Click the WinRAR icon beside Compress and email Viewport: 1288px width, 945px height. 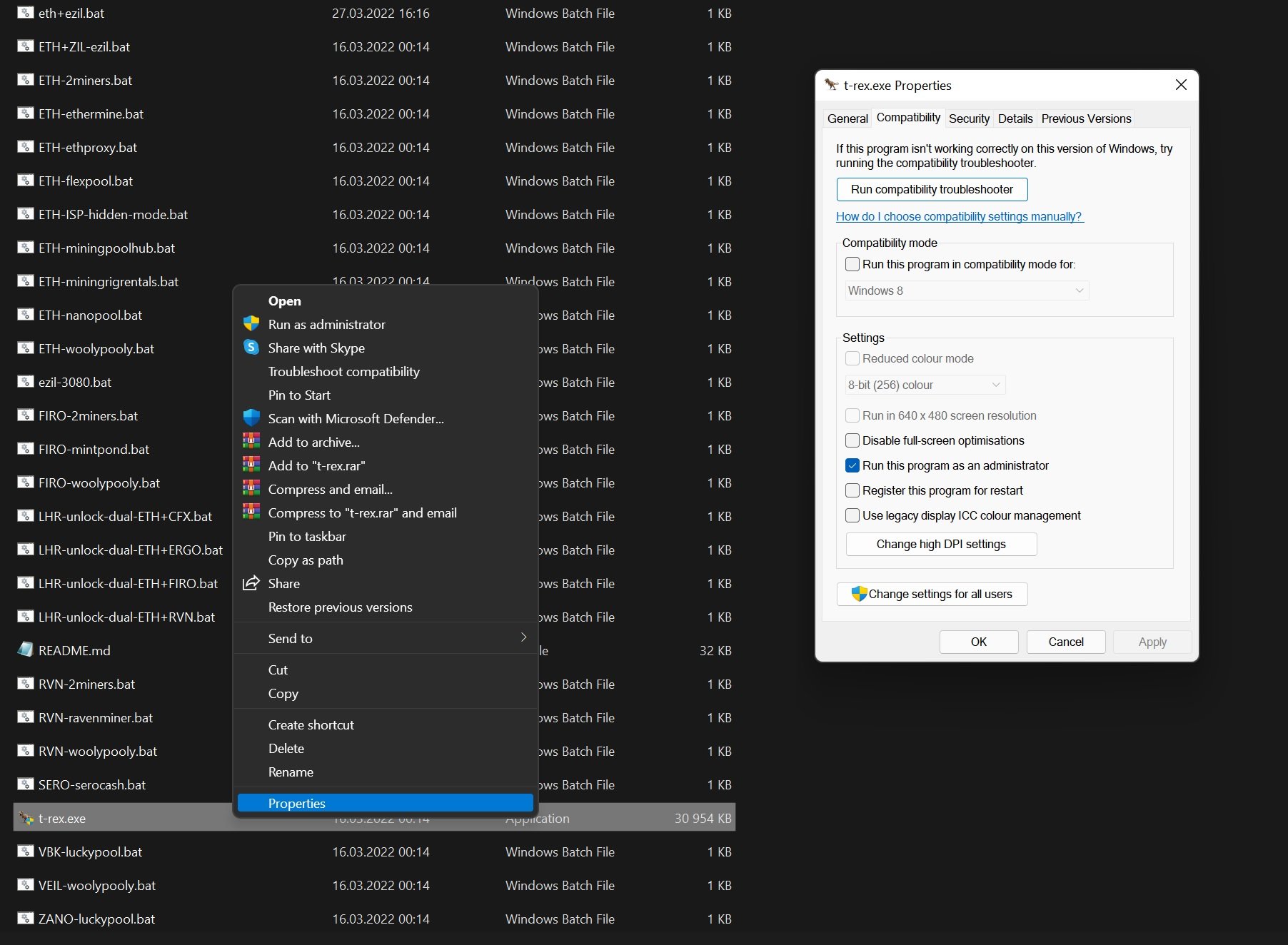(251, 488)
